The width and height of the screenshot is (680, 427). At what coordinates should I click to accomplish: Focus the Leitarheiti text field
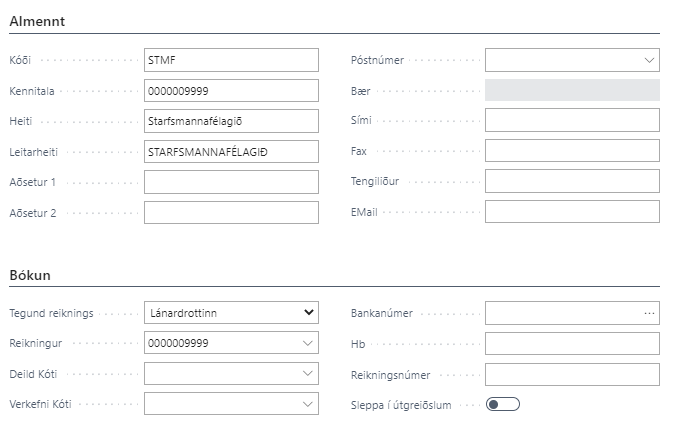pos(230,151)
